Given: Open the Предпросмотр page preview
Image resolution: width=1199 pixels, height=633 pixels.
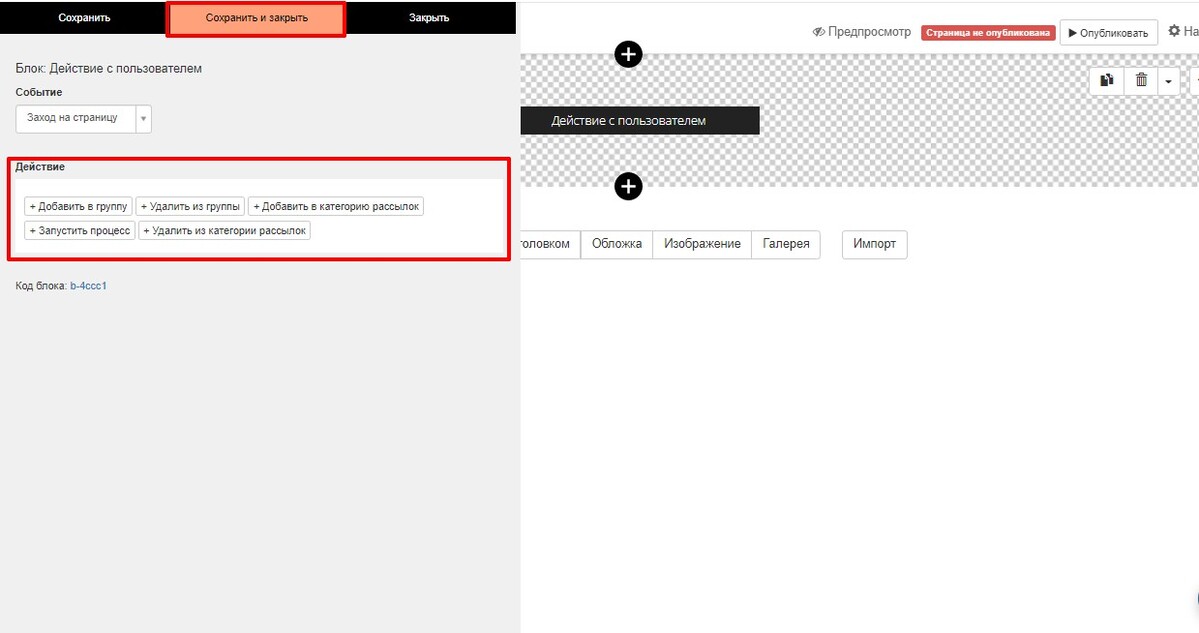Looking at the screenshot, I should pyautogui.click(x=862, y=32).
